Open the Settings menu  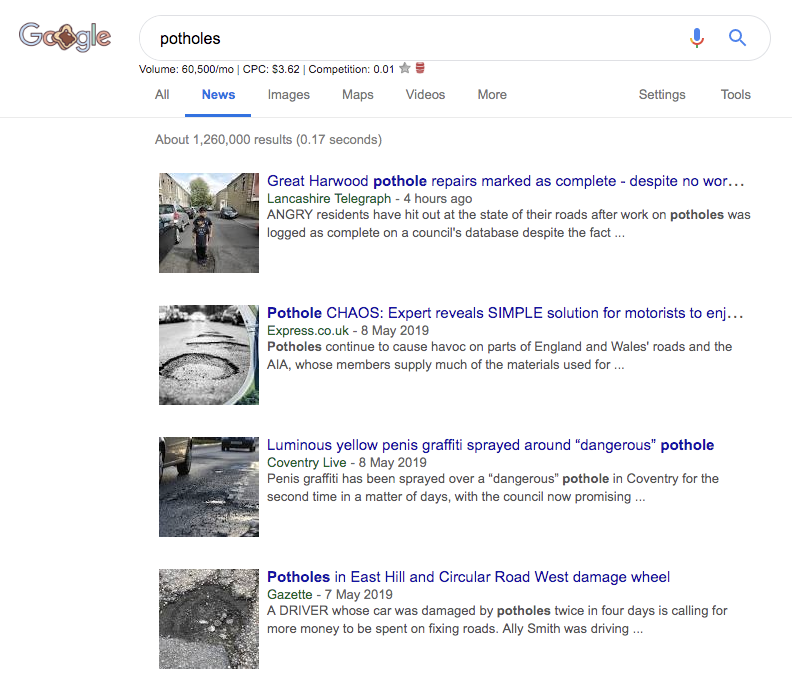click(x=662, y=95)
